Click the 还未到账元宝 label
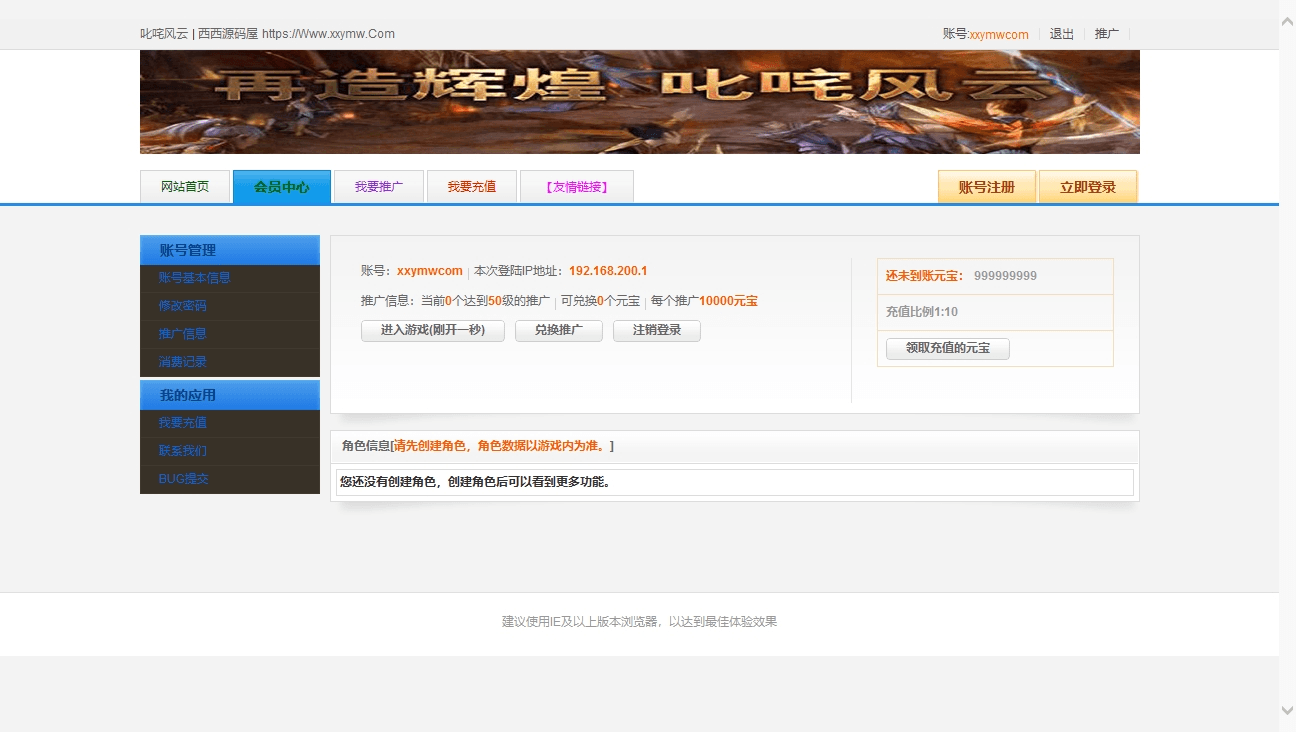The width and height of the screenshot is (1296, 732). click(925, 276)
